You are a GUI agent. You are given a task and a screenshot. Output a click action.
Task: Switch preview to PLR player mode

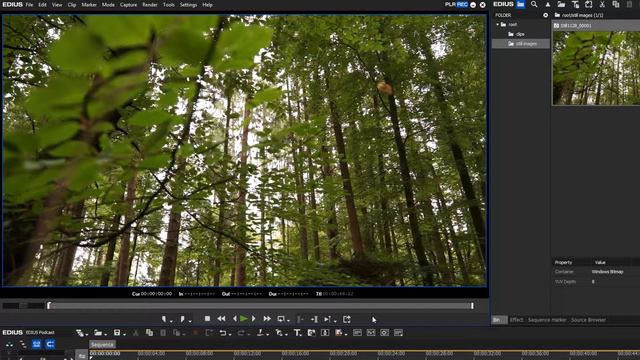[x=450, y=4]
